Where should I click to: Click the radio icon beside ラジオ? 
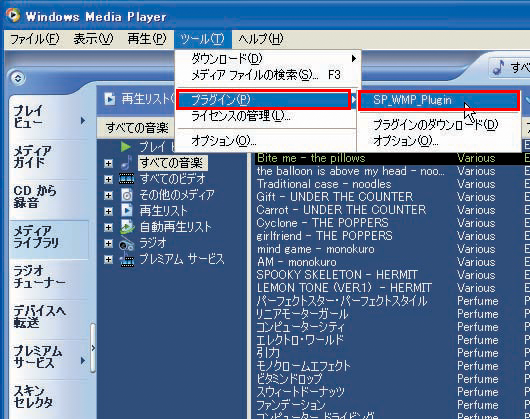point(127,244)
